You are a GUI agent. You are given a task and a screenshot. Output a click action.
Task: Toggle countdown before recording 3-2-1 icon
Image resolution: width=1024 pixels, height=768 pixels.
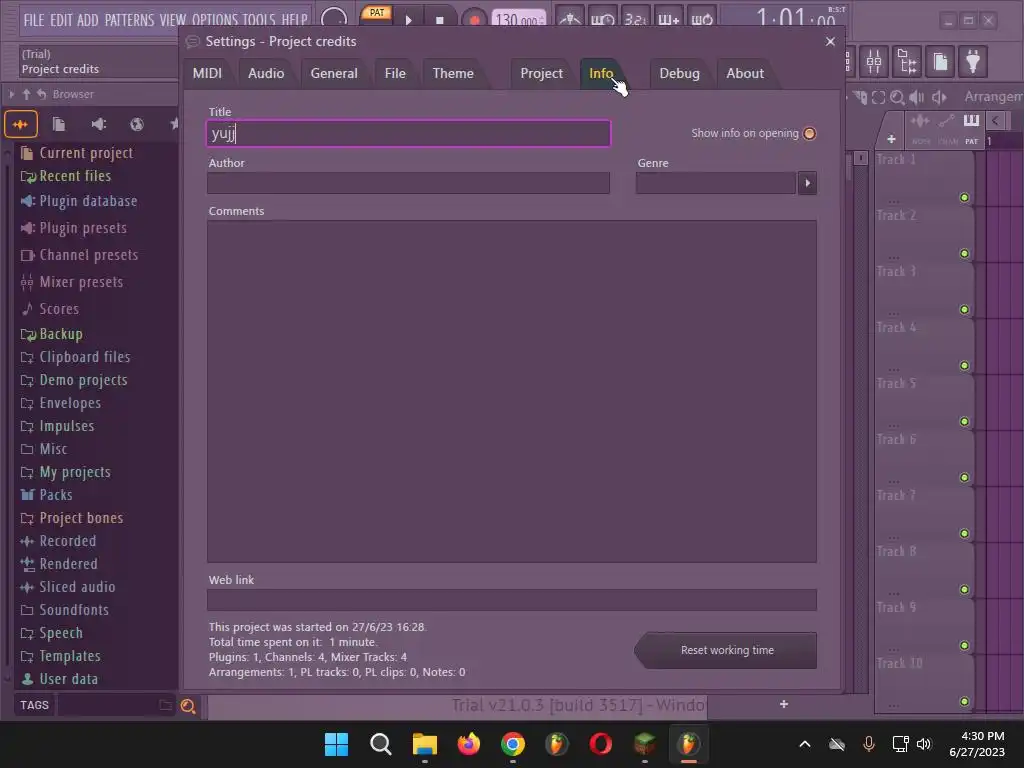(635, 19)
